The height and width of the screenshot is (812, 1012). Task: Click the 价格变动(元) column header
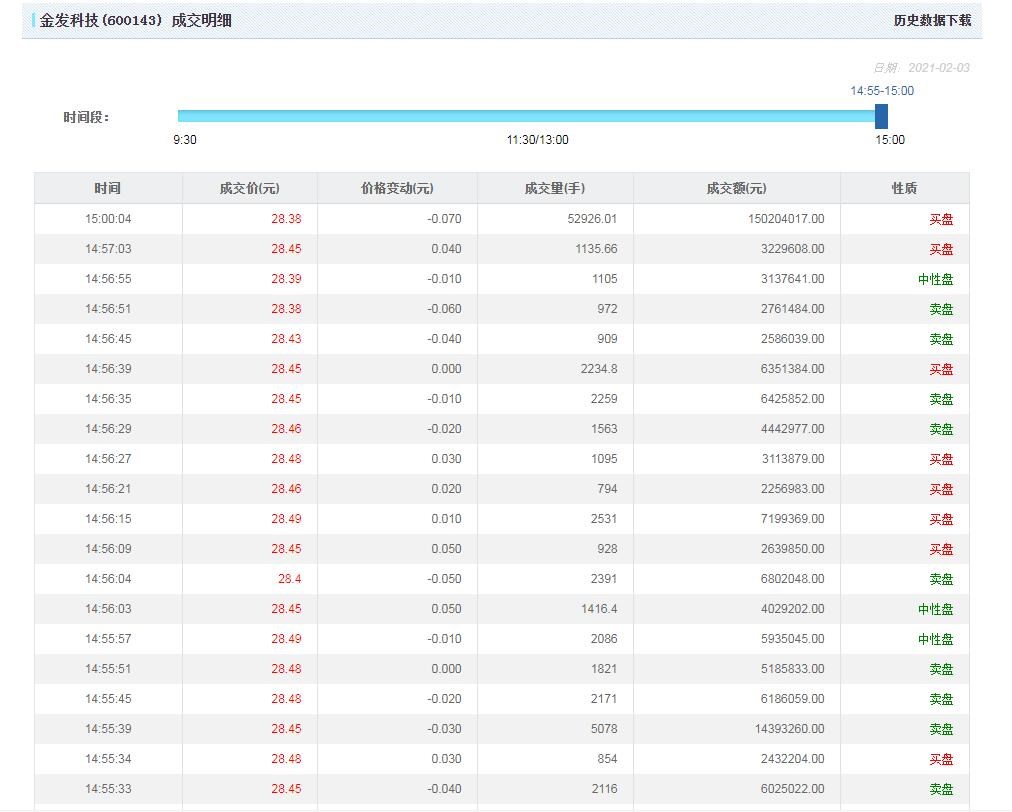point(397,188)
